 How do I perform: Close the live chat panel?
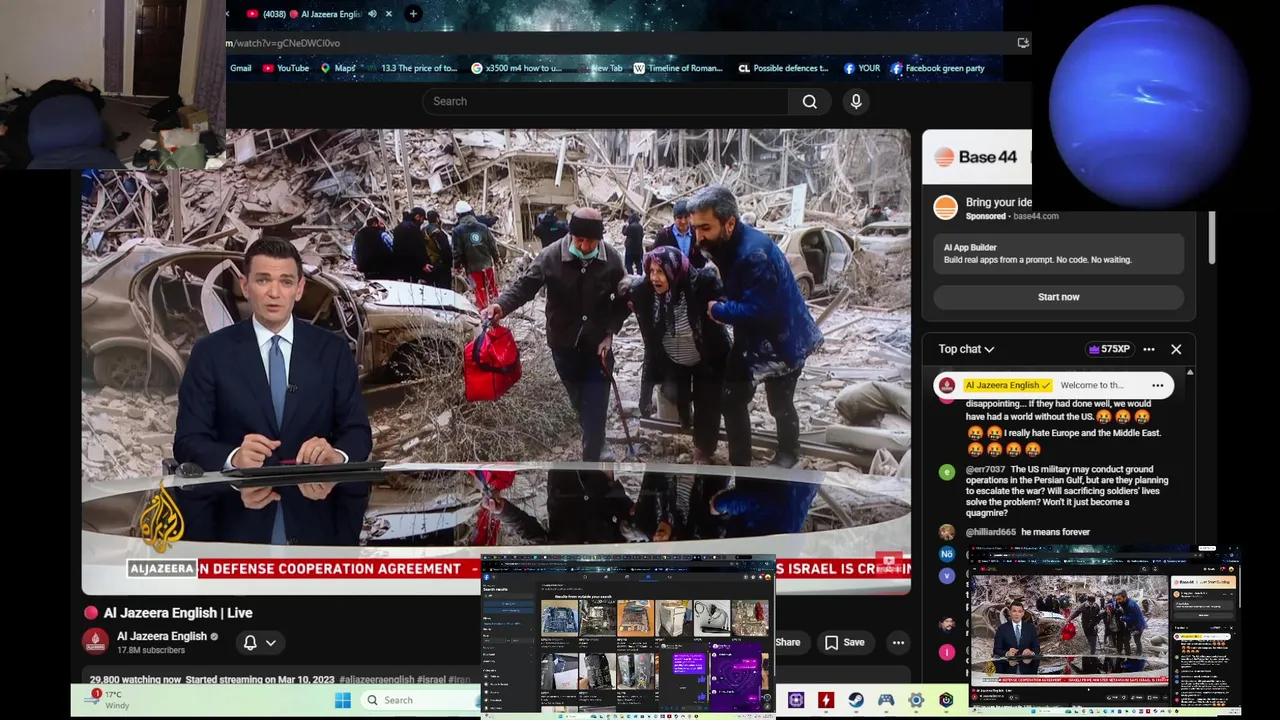point(1176,349)
